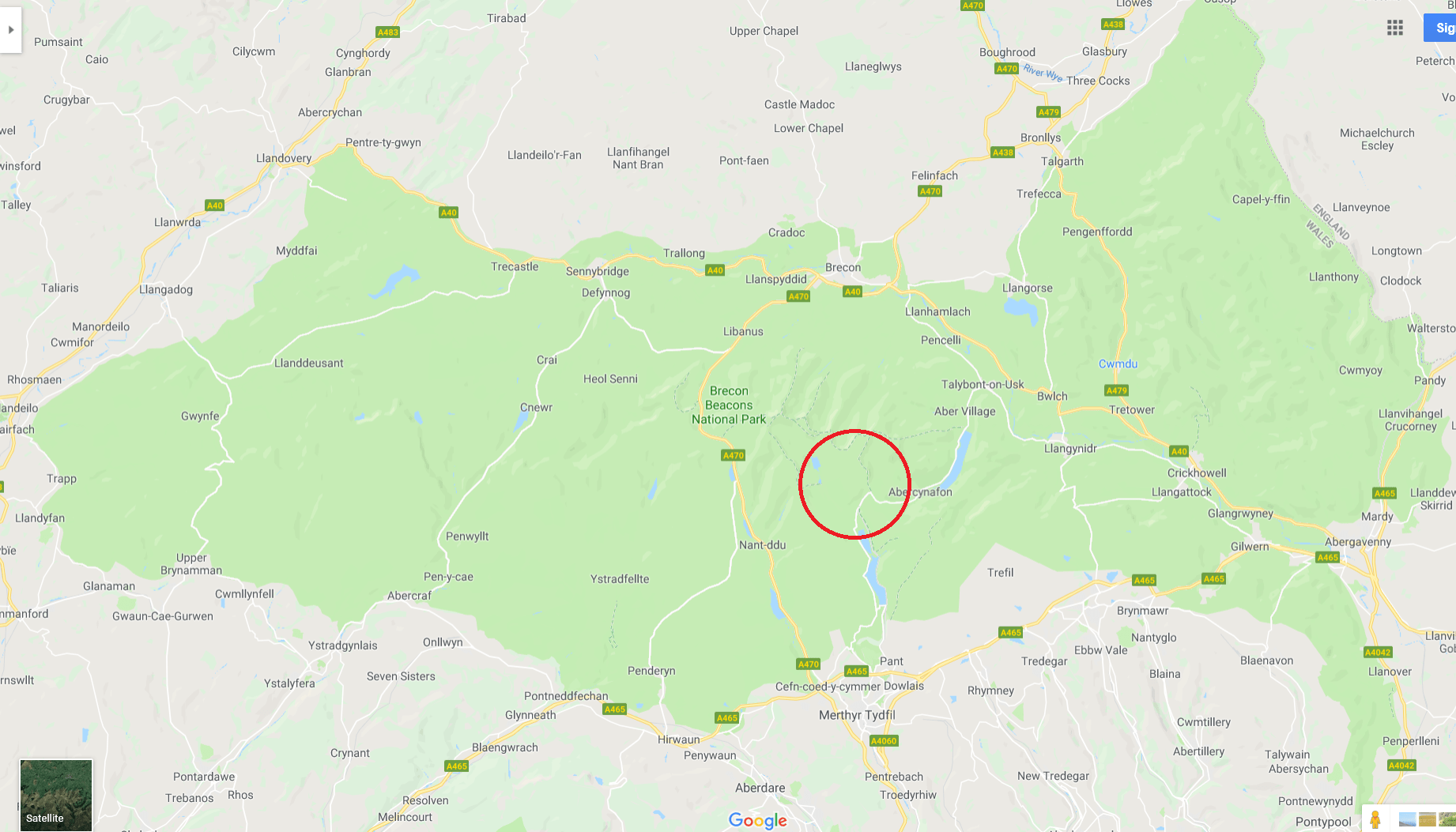1456x832 pixels.
Task: Select the Merthyr Tydfil town label
Action: [x=857, y=715]
